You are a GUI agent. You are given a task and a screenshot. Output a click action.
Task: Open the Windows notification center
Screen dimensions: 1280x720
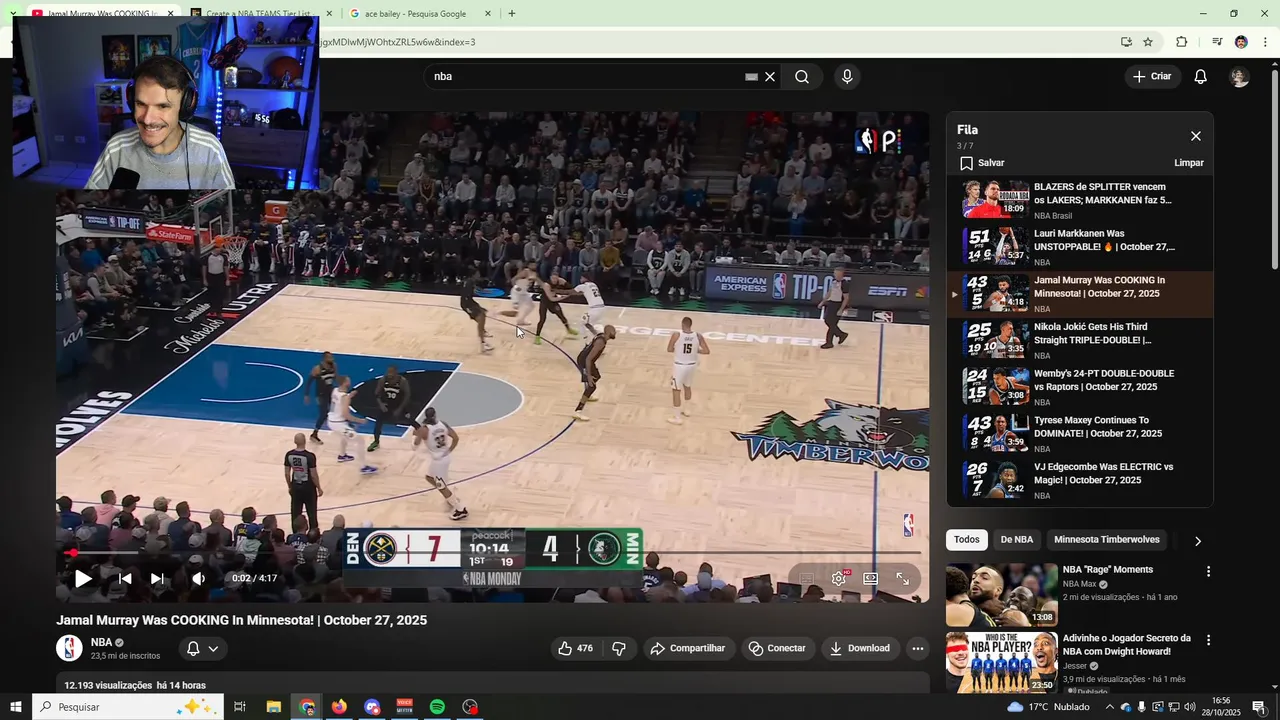[1259, 707]
